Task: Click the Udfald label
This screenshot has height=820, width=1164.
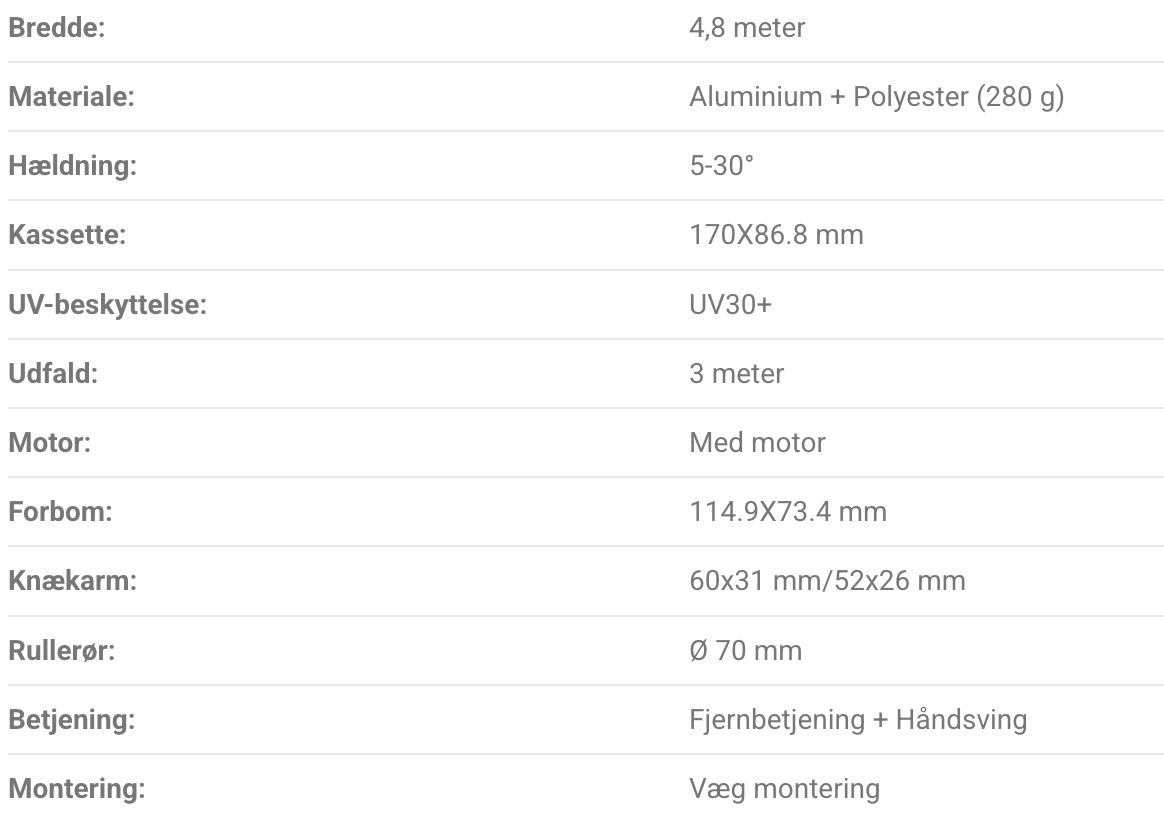Action: point(52,373)
